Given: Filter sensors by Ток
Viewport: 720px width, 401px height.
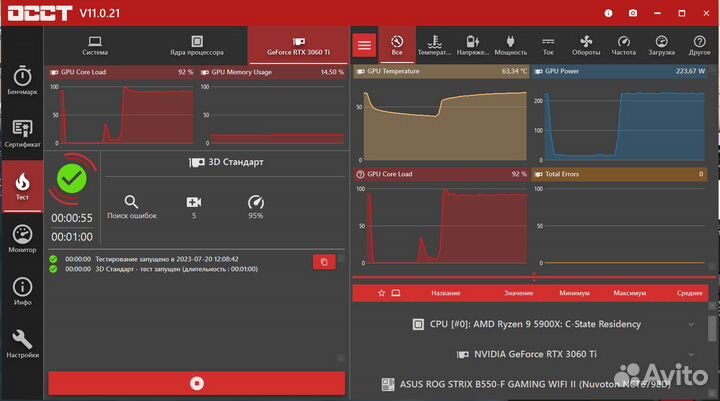Looking at the screenshot, I should [x=548, y=45].
